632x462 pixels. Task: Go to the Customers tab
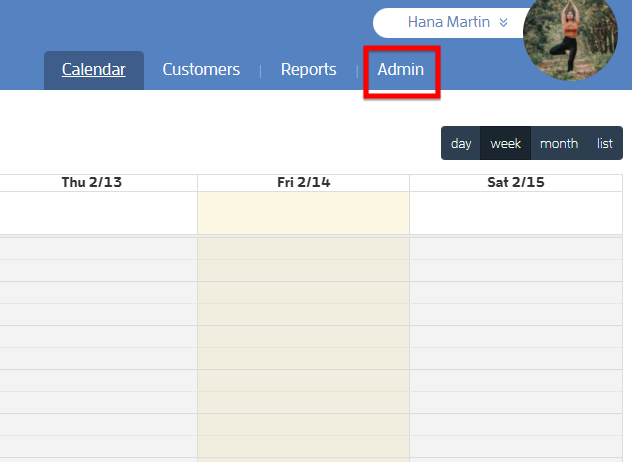[x=201, y=70]
